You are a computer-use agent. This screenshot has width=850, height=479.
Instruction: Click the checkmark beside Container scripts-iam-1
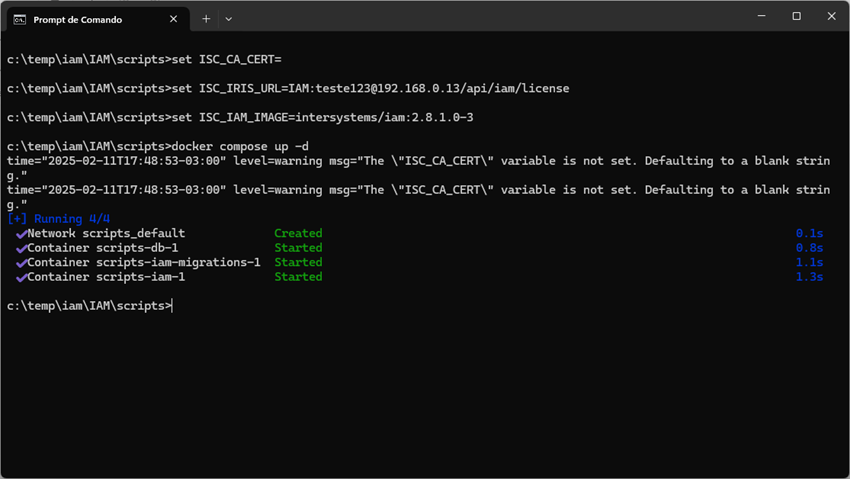[21, 277]
